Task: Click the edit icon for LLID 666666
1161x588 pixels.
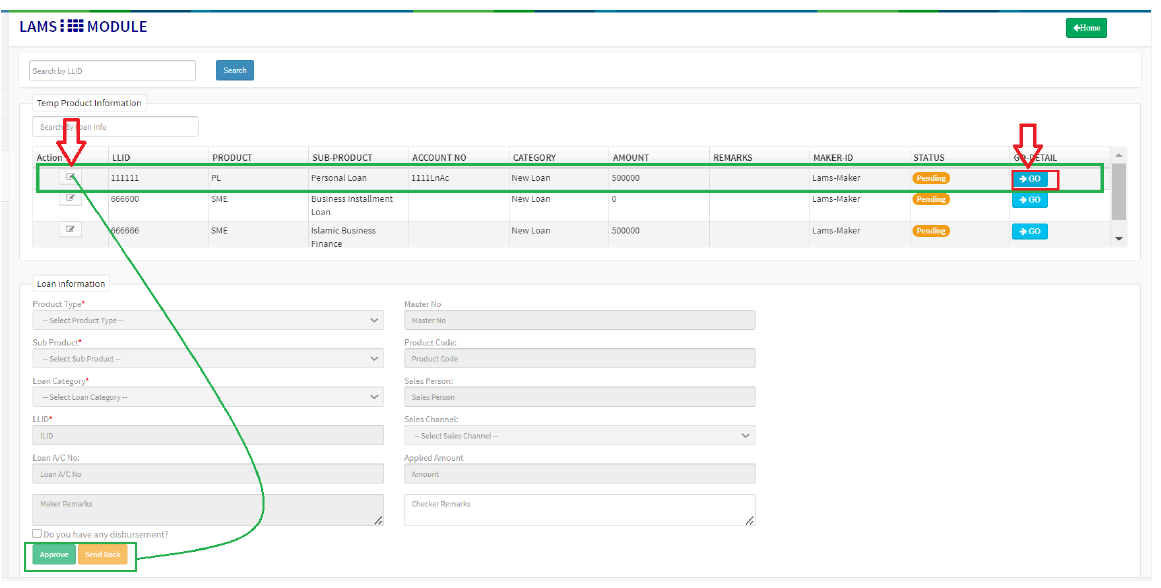Action: click(x=70, y=230)
